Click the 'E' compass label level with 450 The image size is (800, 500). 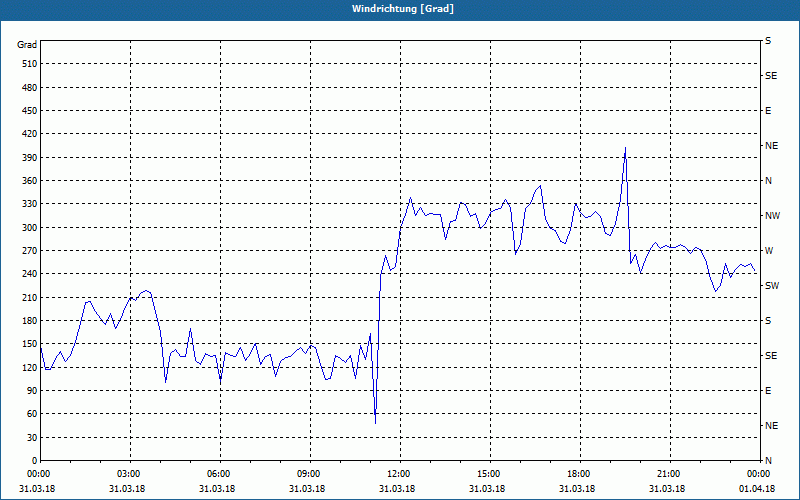click(x=768, y=111)
